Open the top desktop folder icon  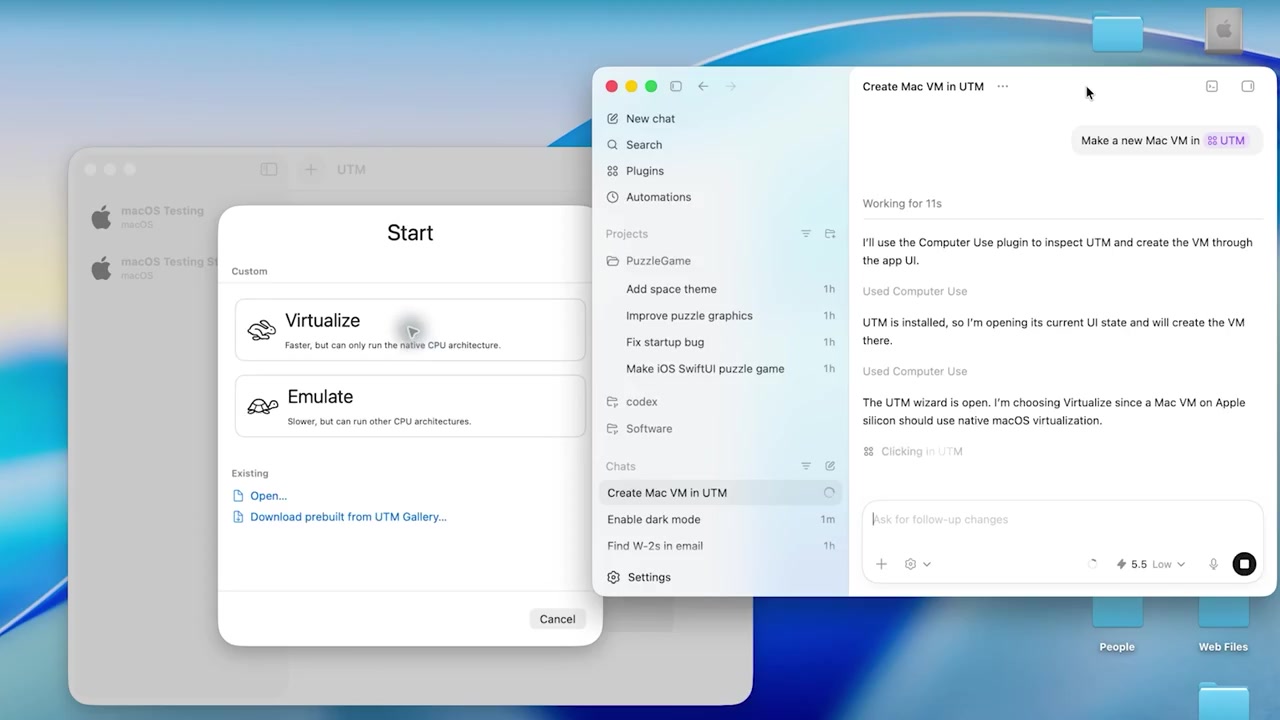pyautogui.click(x=1117, y=32)
